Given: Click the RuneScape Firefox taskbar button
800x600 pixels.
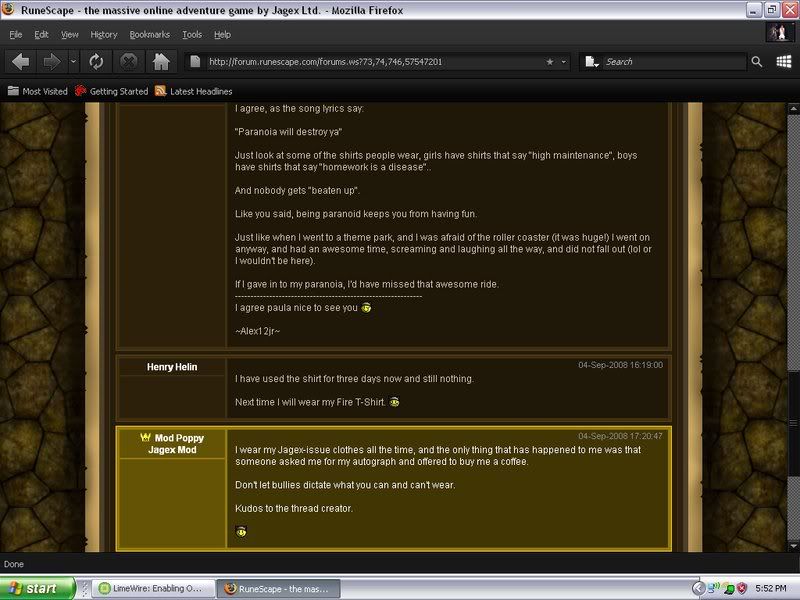Looking at the screenshot, I should click(279, 588).
